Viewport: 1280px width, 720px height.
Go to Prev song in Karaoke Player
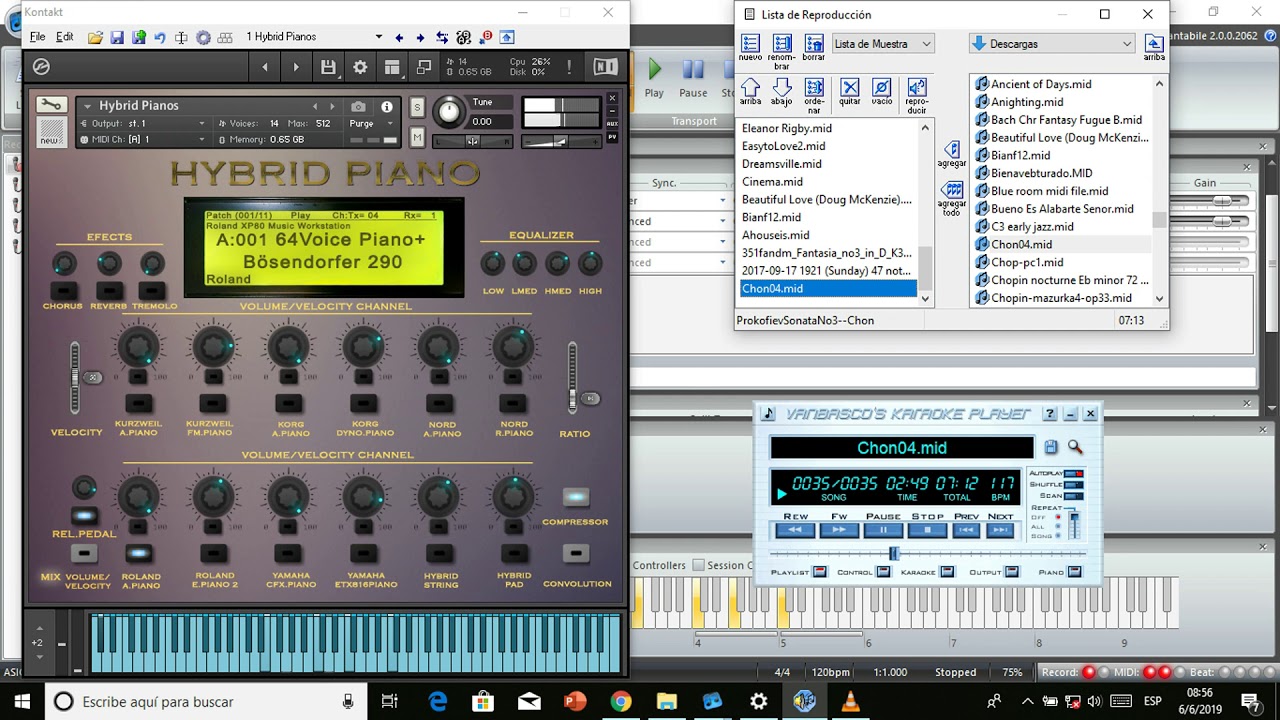click(966, 530)
